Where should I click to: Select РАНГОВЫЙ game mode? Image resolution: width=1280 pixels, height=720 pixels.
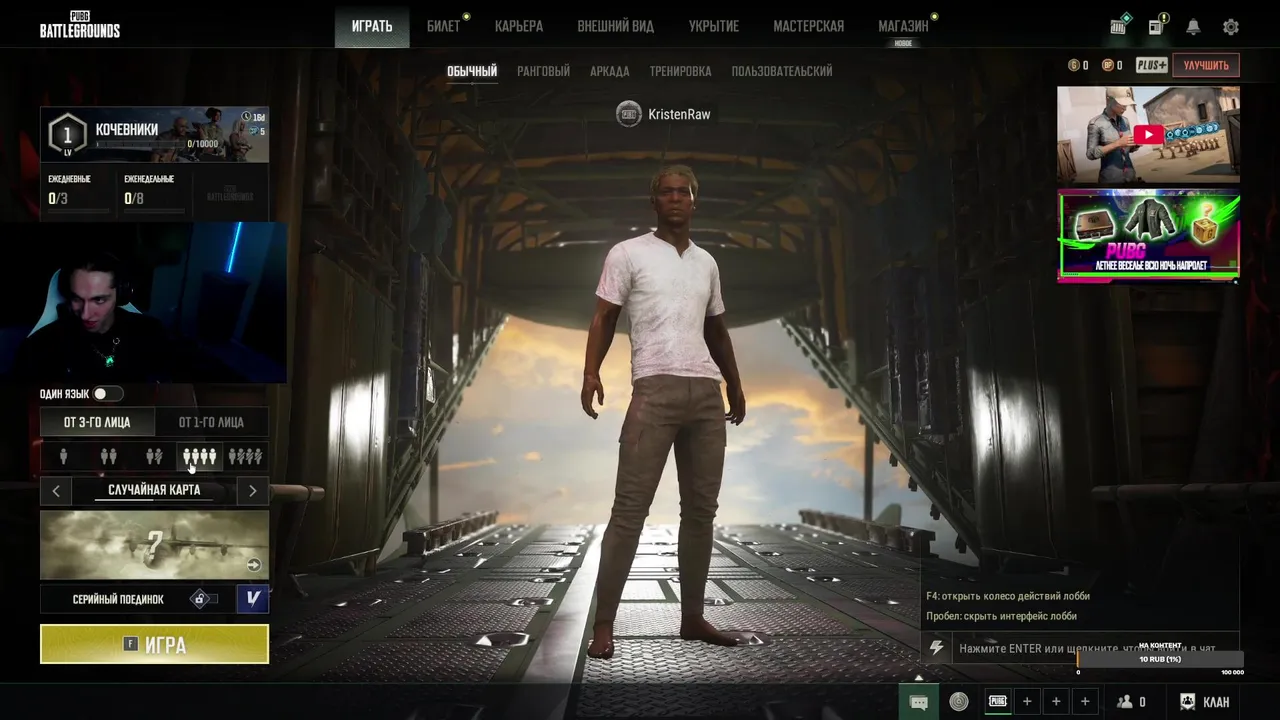543,71
